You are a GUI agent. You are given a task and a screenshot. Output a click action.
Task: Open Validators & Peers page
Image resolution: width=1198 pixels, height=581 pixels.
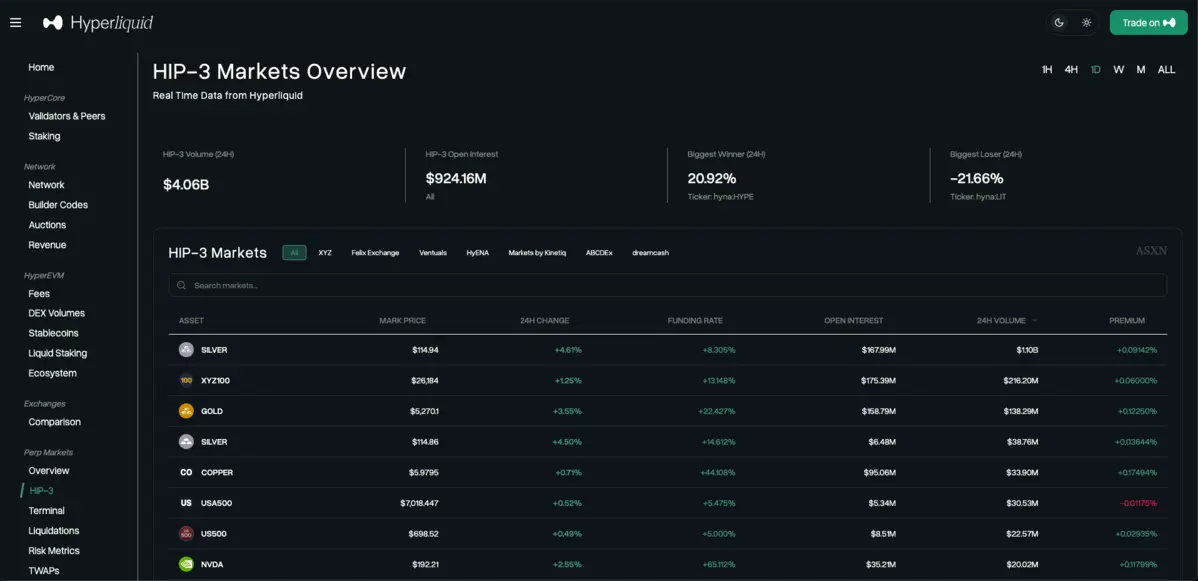pos(67,116)
